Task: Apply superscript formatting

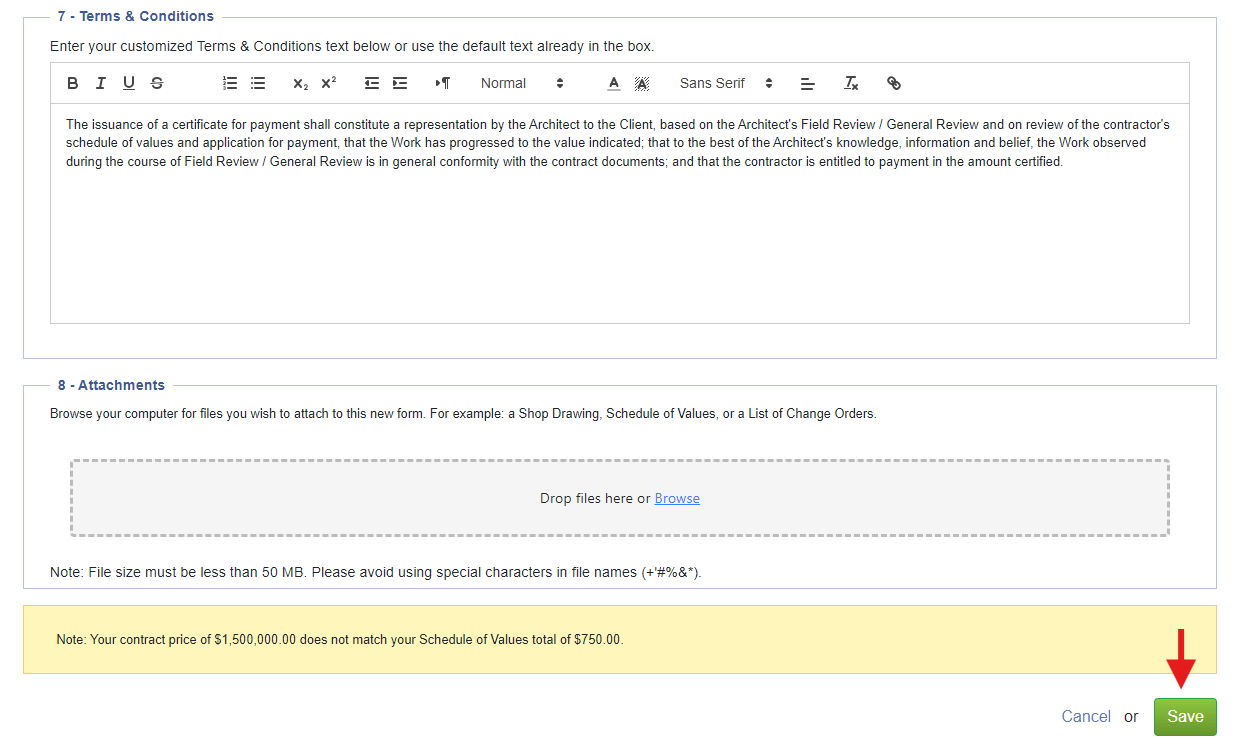Action: tap(328, 83)
